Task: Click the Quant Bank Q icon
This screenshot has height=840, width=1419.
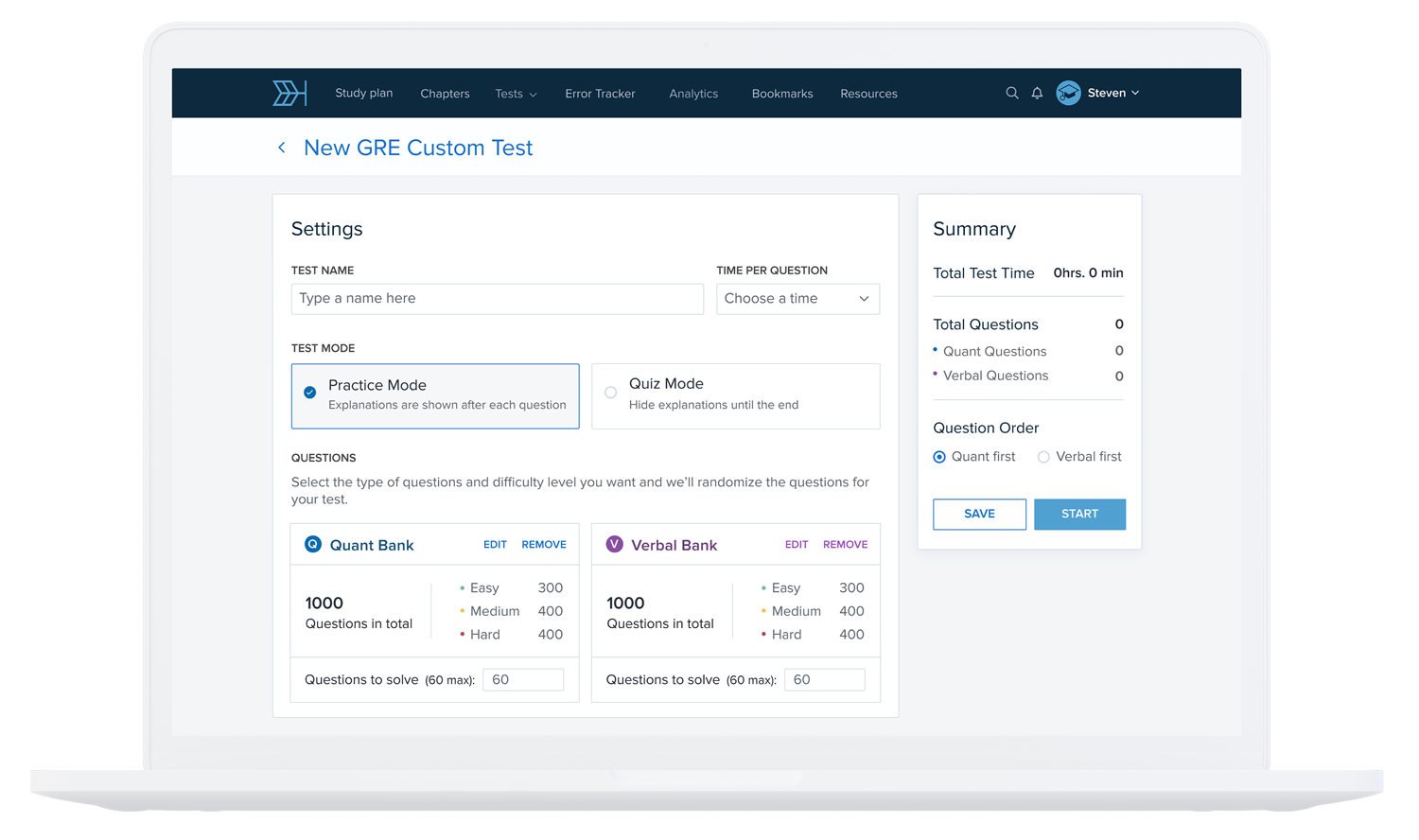Action: coord(313,544)
